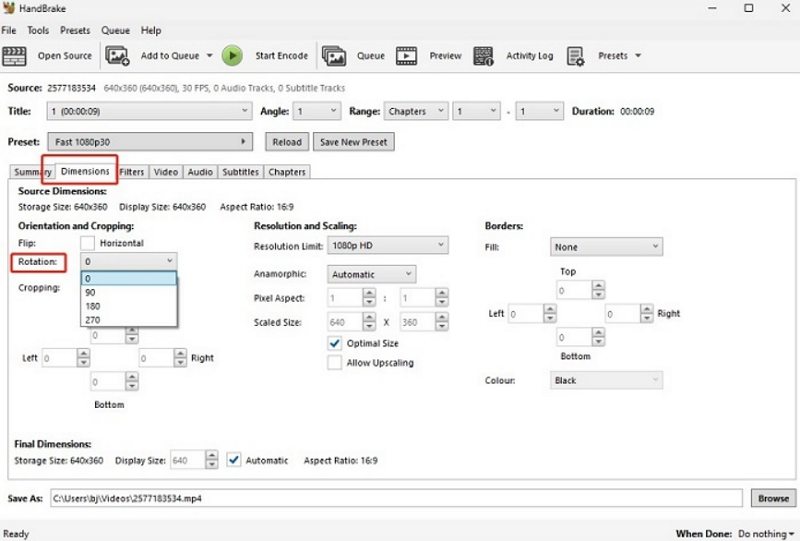Enable the Allow Upscaling checkbox
This screenshot has width=800, height=541.
coord(335,362)
